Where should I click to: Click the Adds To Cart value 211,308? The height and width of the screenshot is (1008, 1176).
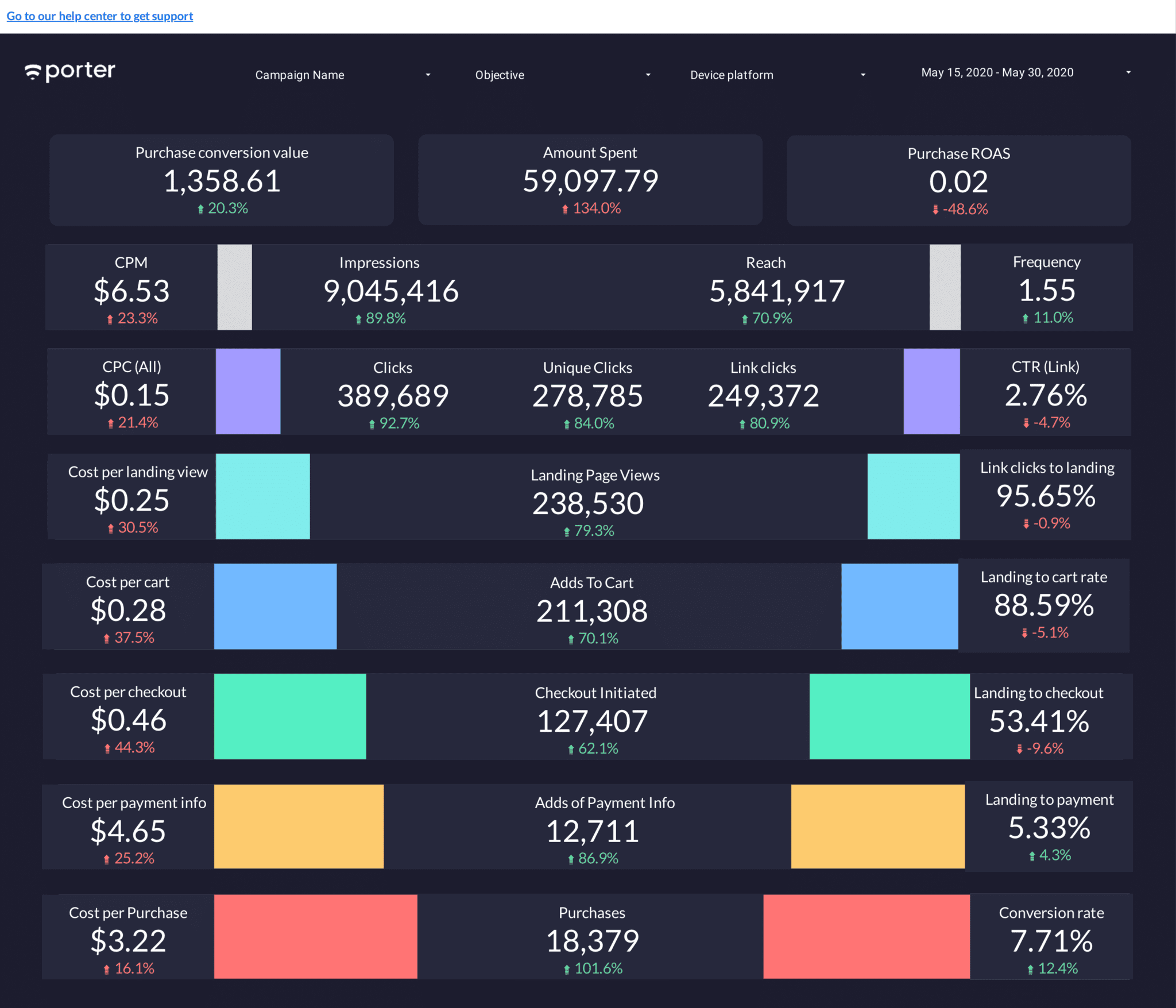click(x=592, y=611)
